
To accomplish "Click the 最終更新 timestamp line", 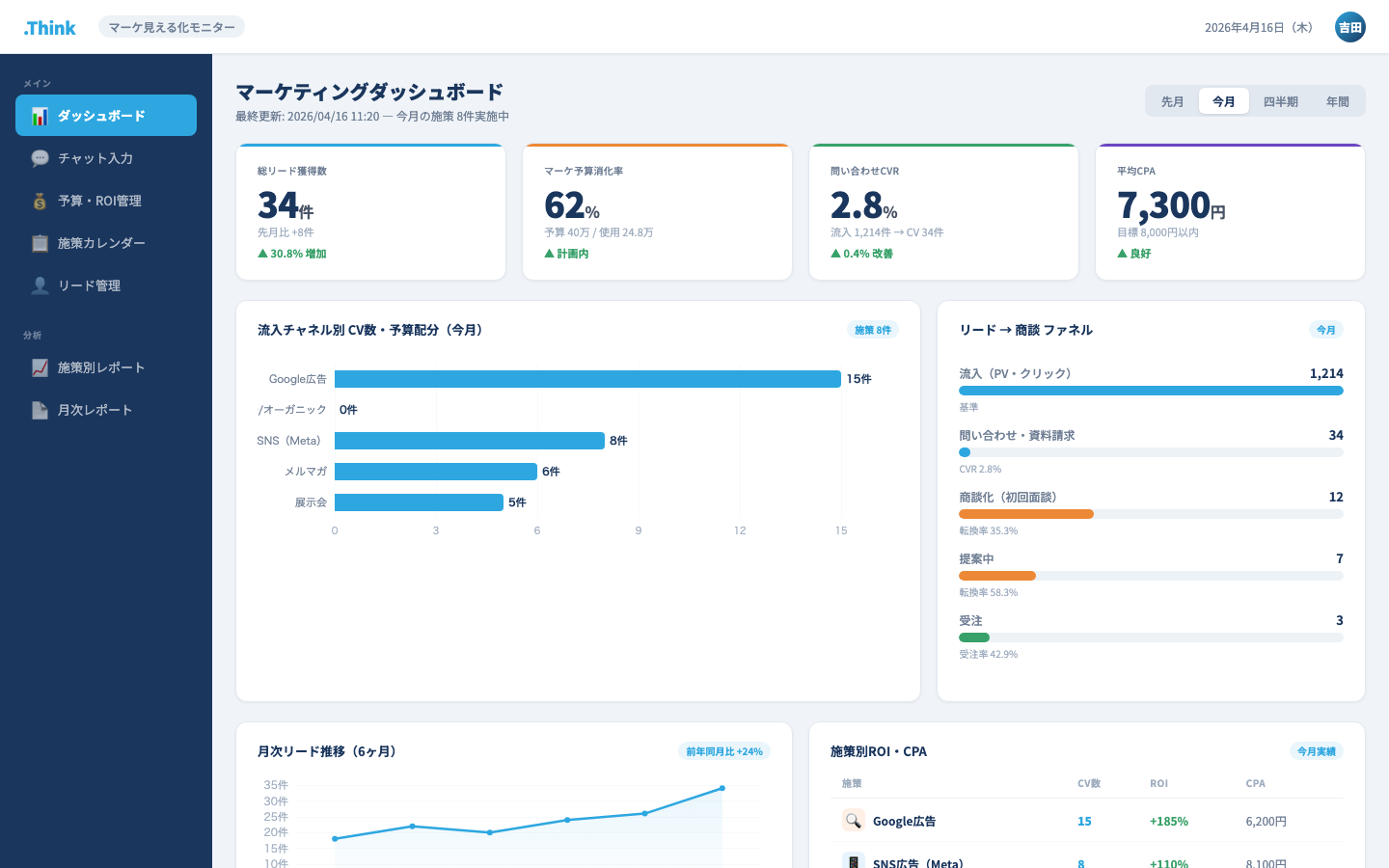I will coord(372,116).
